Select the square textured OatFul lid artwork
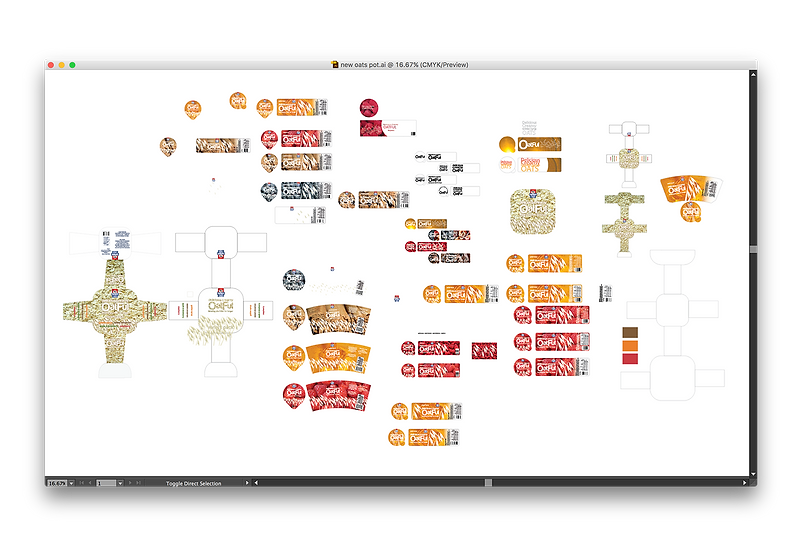 [x=533, y=211]
